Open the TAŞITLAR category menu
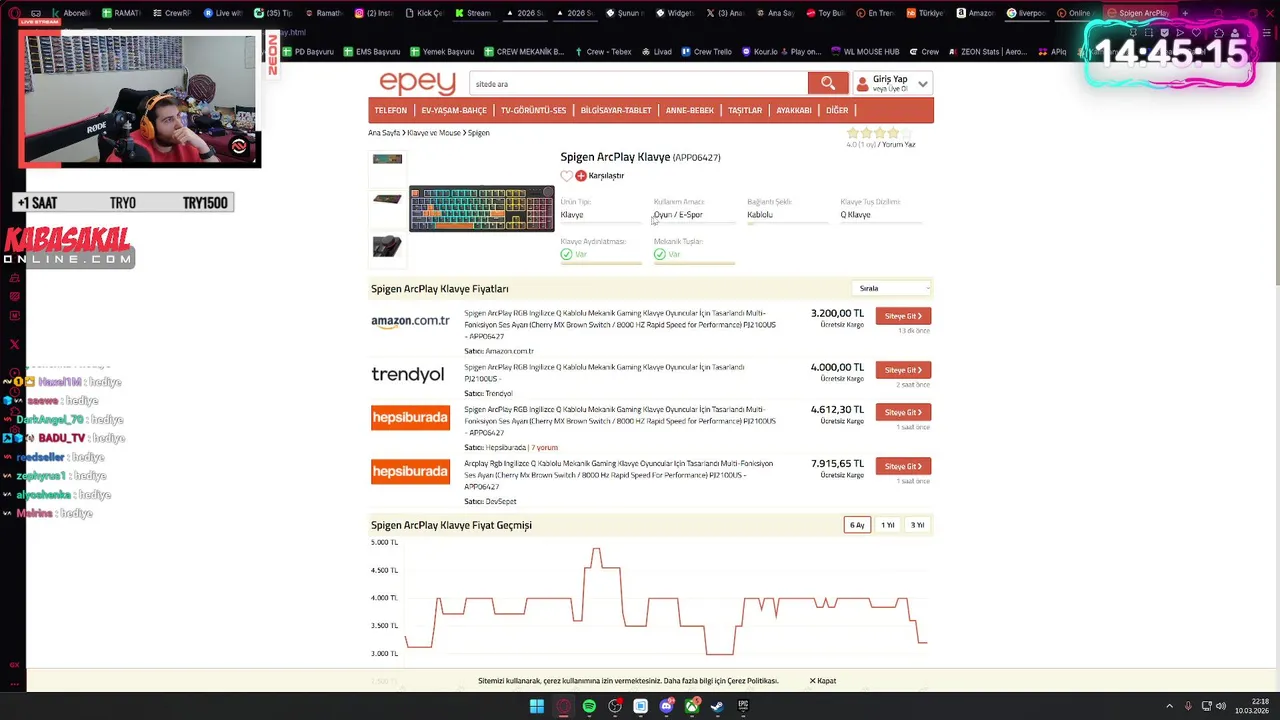Viewport: 1280px width, 720px height. [x=745, y=110]
